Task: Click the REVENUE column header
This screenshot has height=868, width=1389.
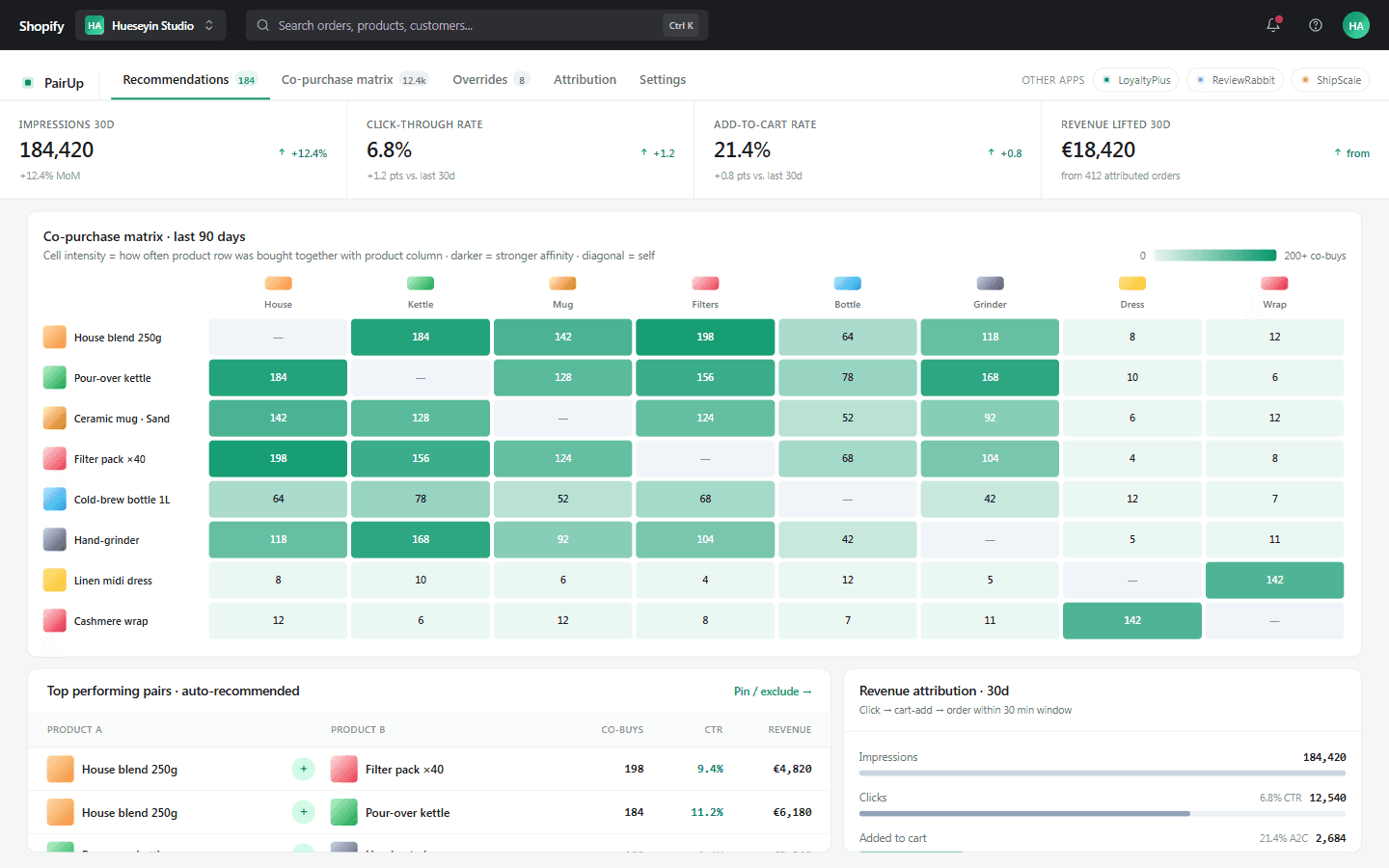Action: (790, 730)
